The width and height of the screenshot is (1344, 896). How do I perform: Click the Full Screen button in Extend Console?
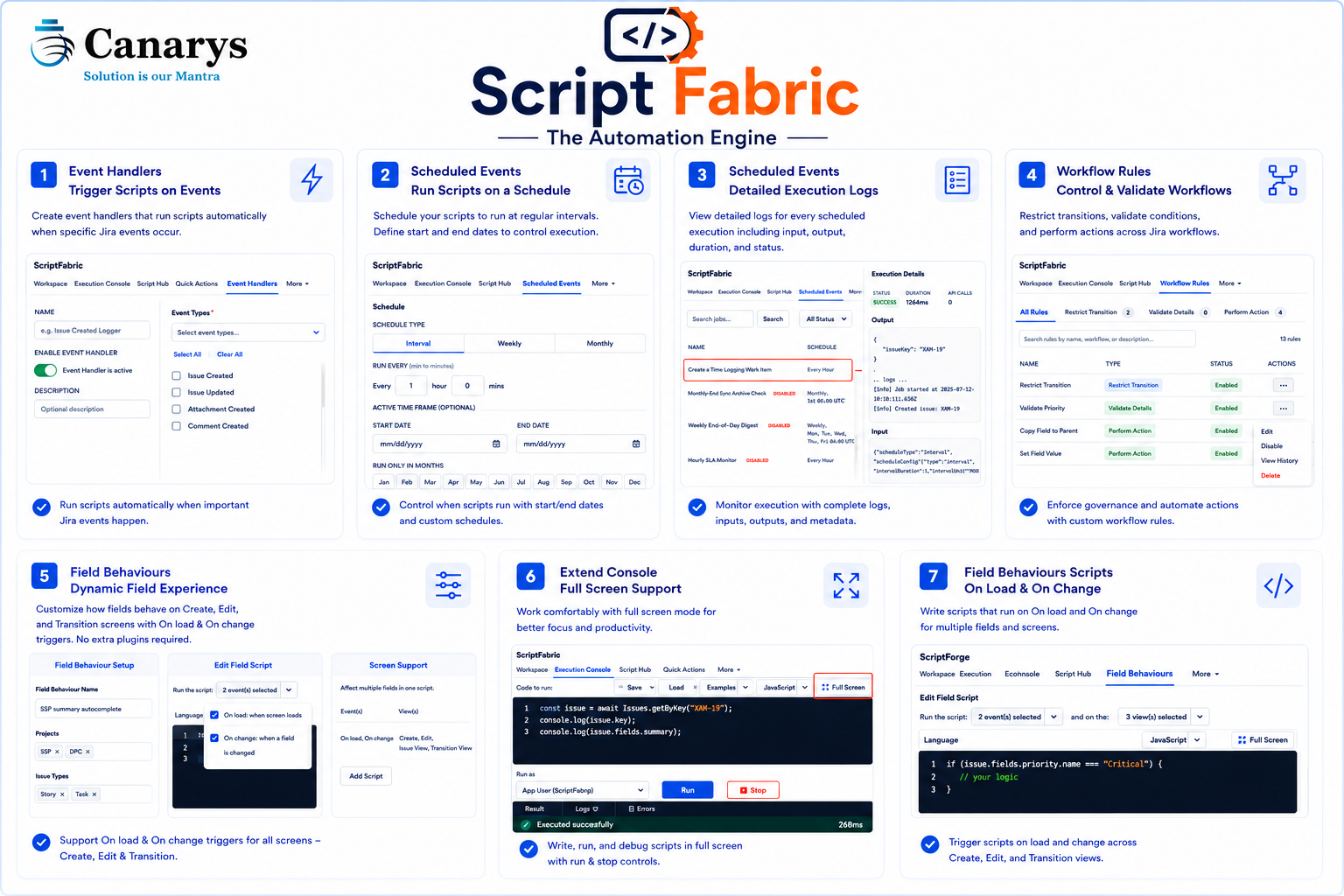[843, 687]
